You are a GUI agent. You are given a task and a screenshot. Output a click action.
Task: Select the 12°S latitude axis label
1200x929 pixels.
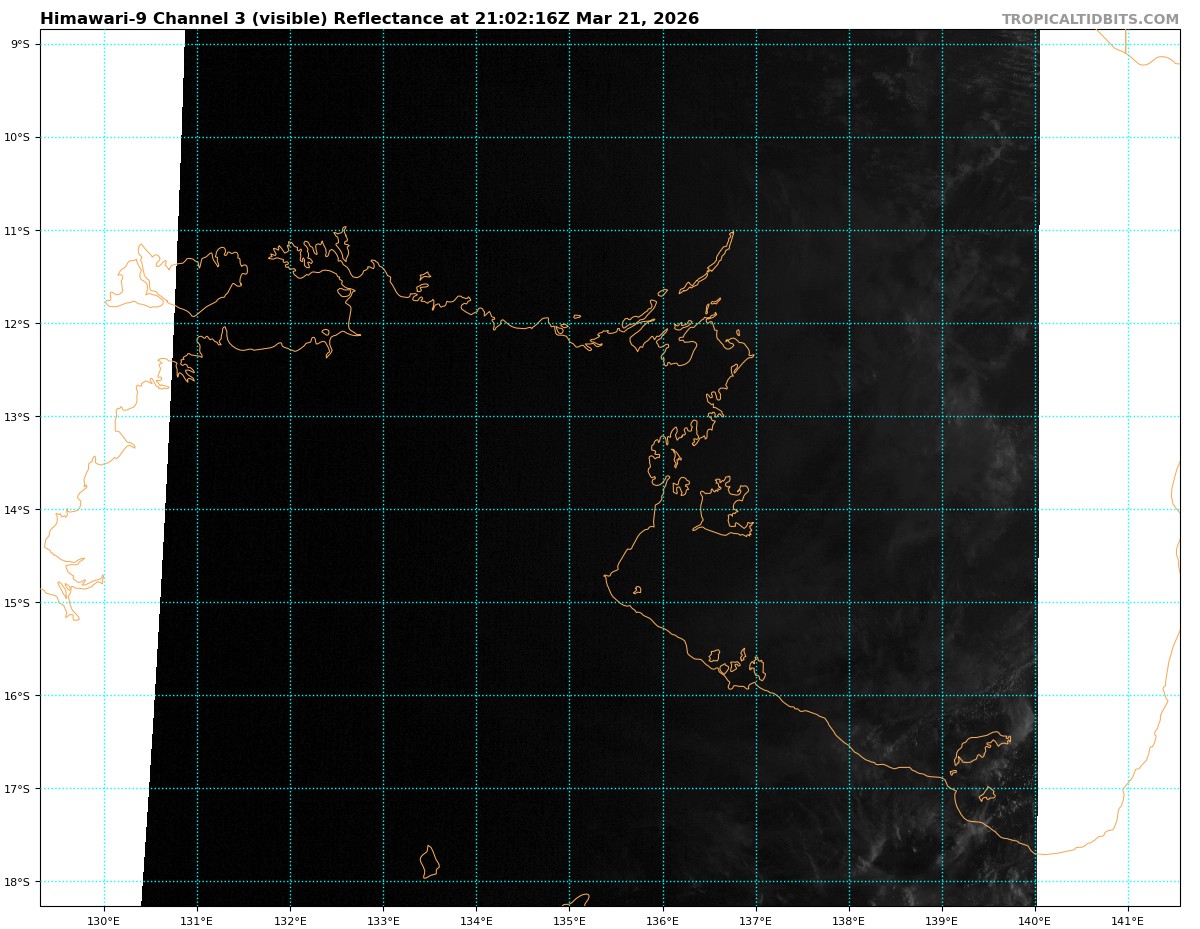[20, 324]
